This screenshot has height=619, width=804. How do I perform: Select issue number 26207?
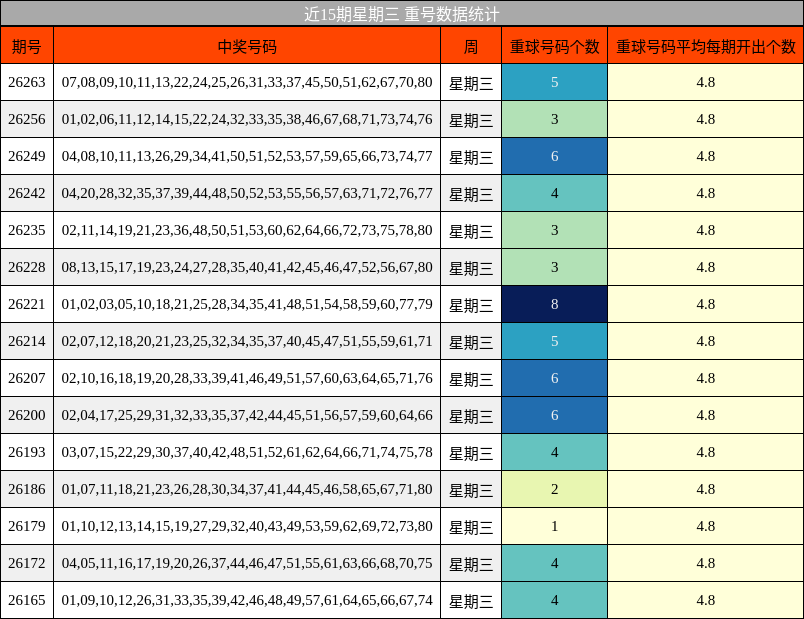27,378
